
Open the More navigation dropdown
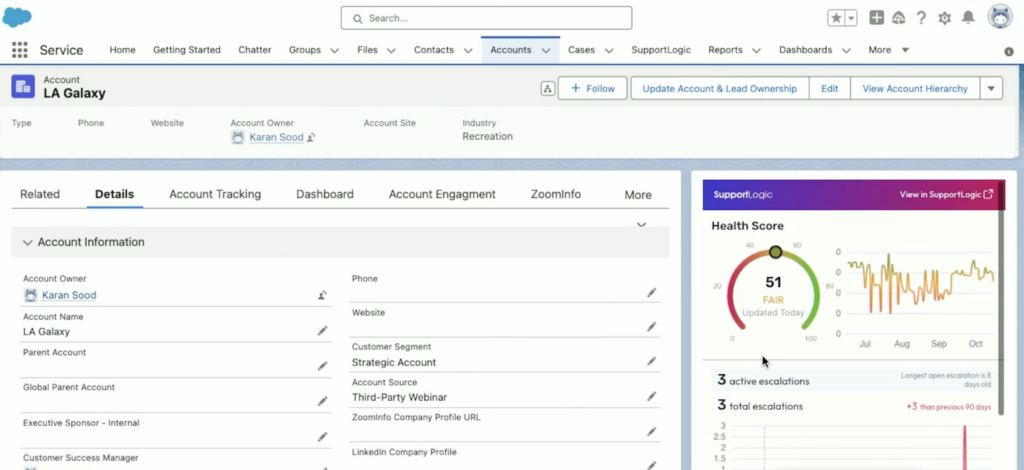[889, 50]
